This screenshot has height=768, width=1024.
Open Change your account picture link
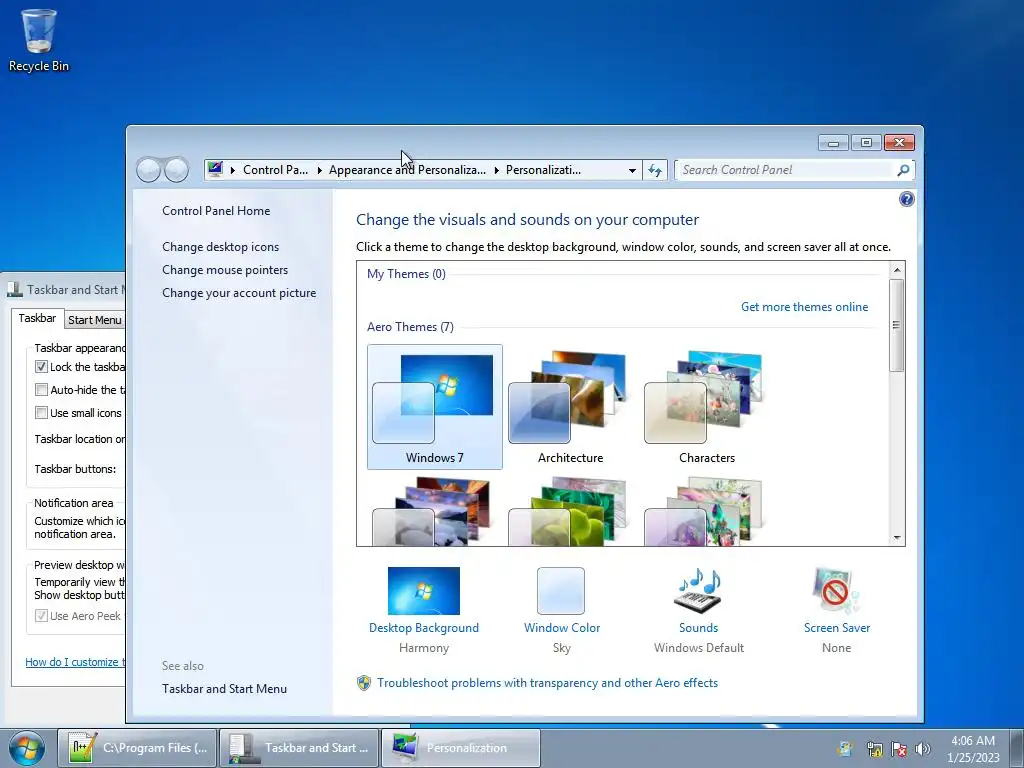coord(239,293)
